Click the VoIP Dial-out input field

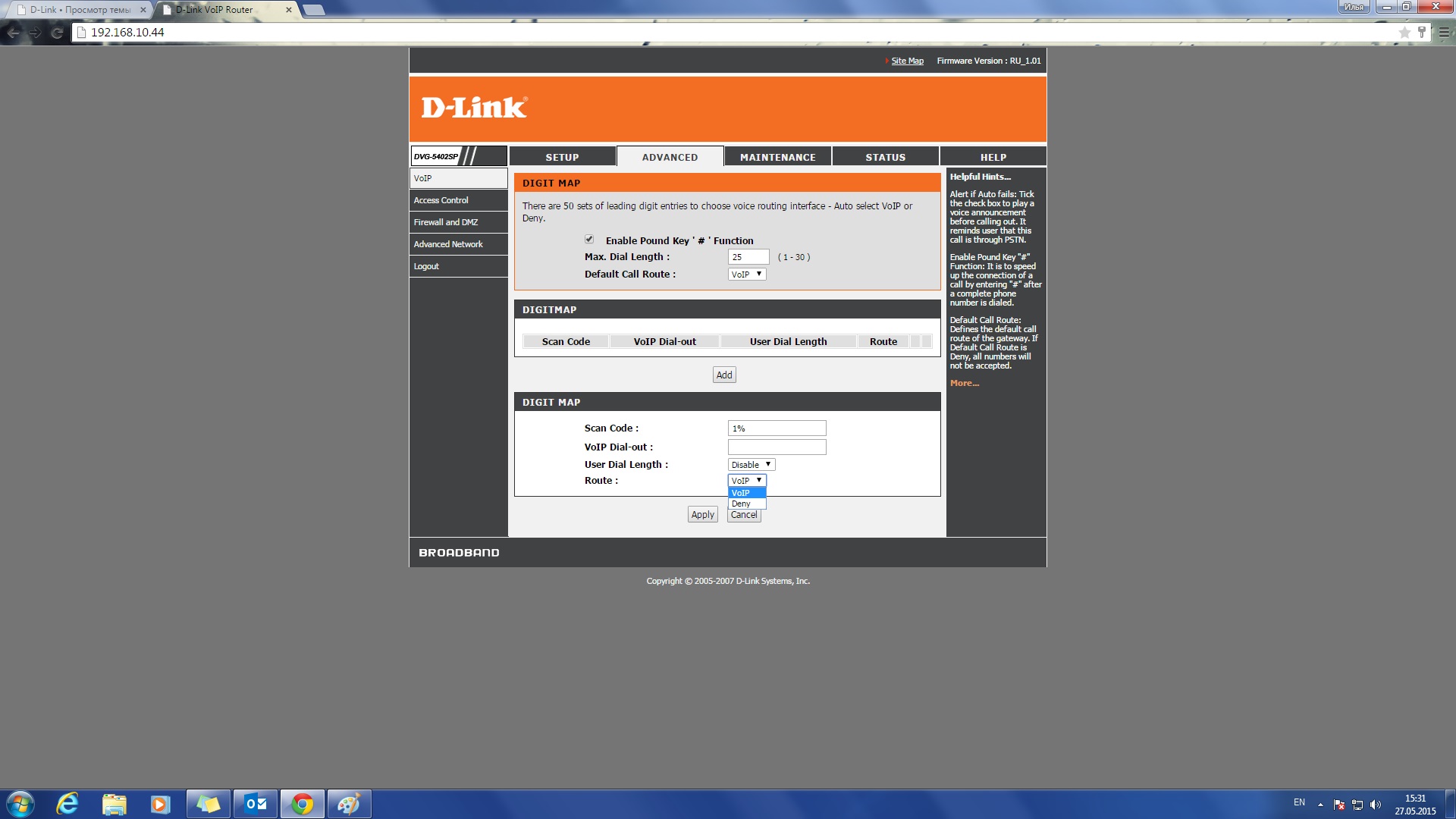coord(777,447)
